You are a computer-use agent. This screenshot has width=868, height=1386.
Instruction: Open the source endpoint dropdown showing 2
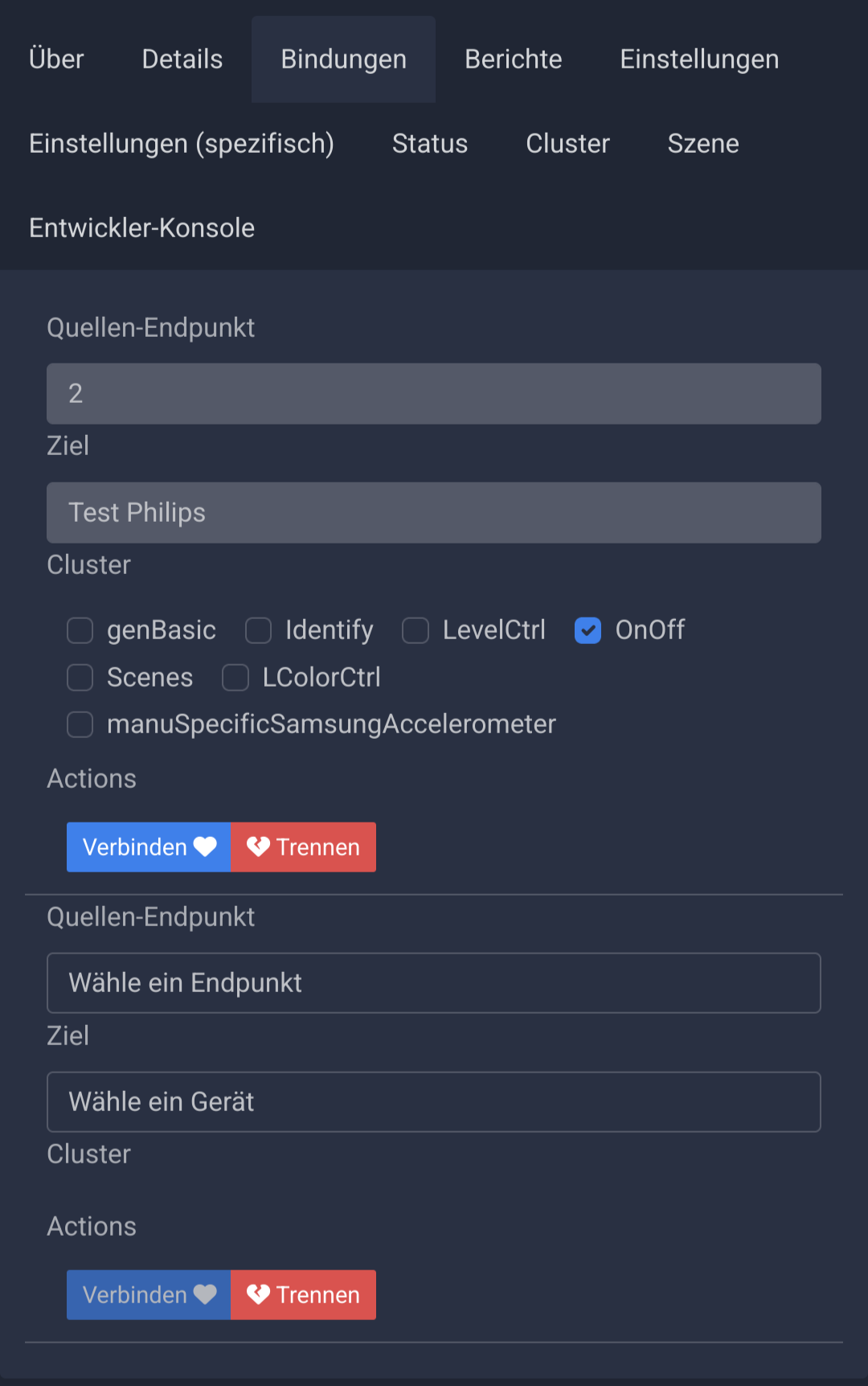tap(434, 394)
